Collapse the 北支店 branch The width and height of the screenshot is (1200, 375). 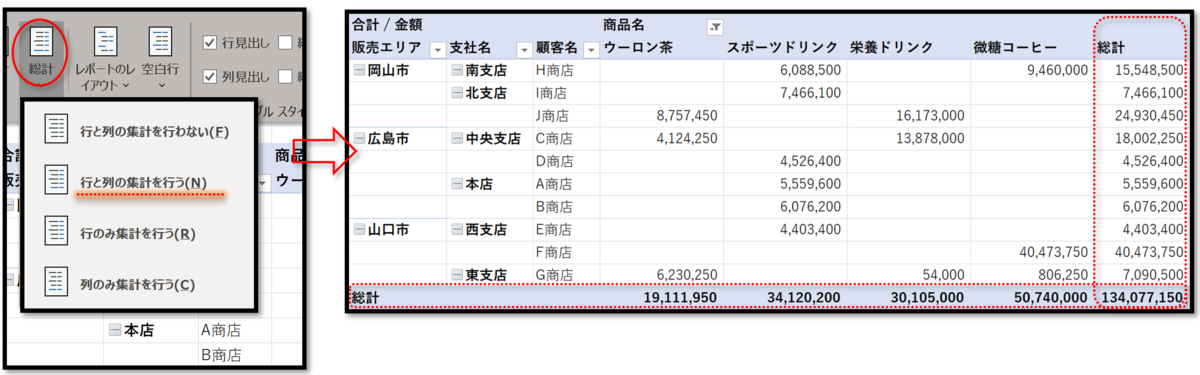[x=456, y=93]
